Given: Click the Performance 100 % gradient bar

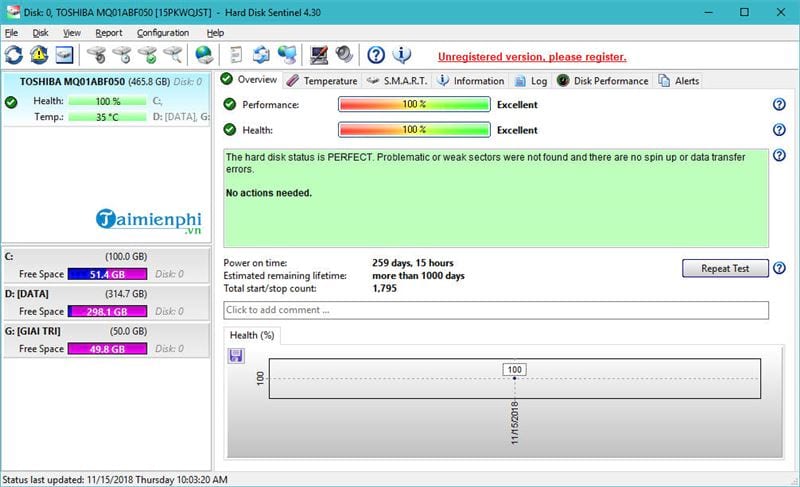Looking at the screenshot, I should tap(414, 104).
